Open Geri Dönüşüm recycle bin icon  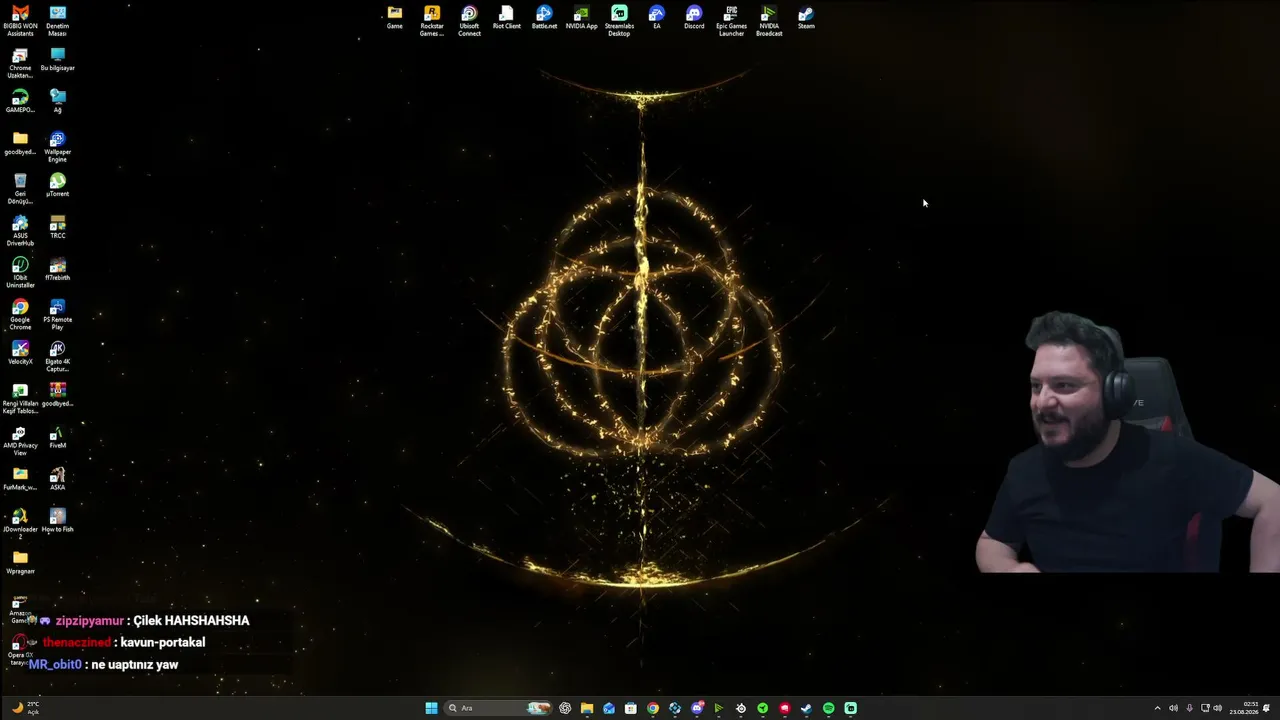(x=20, y=189)
